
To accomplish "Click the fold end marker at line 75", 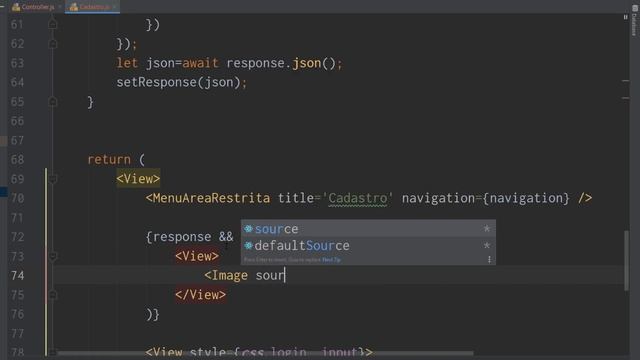I will point(53,295).
